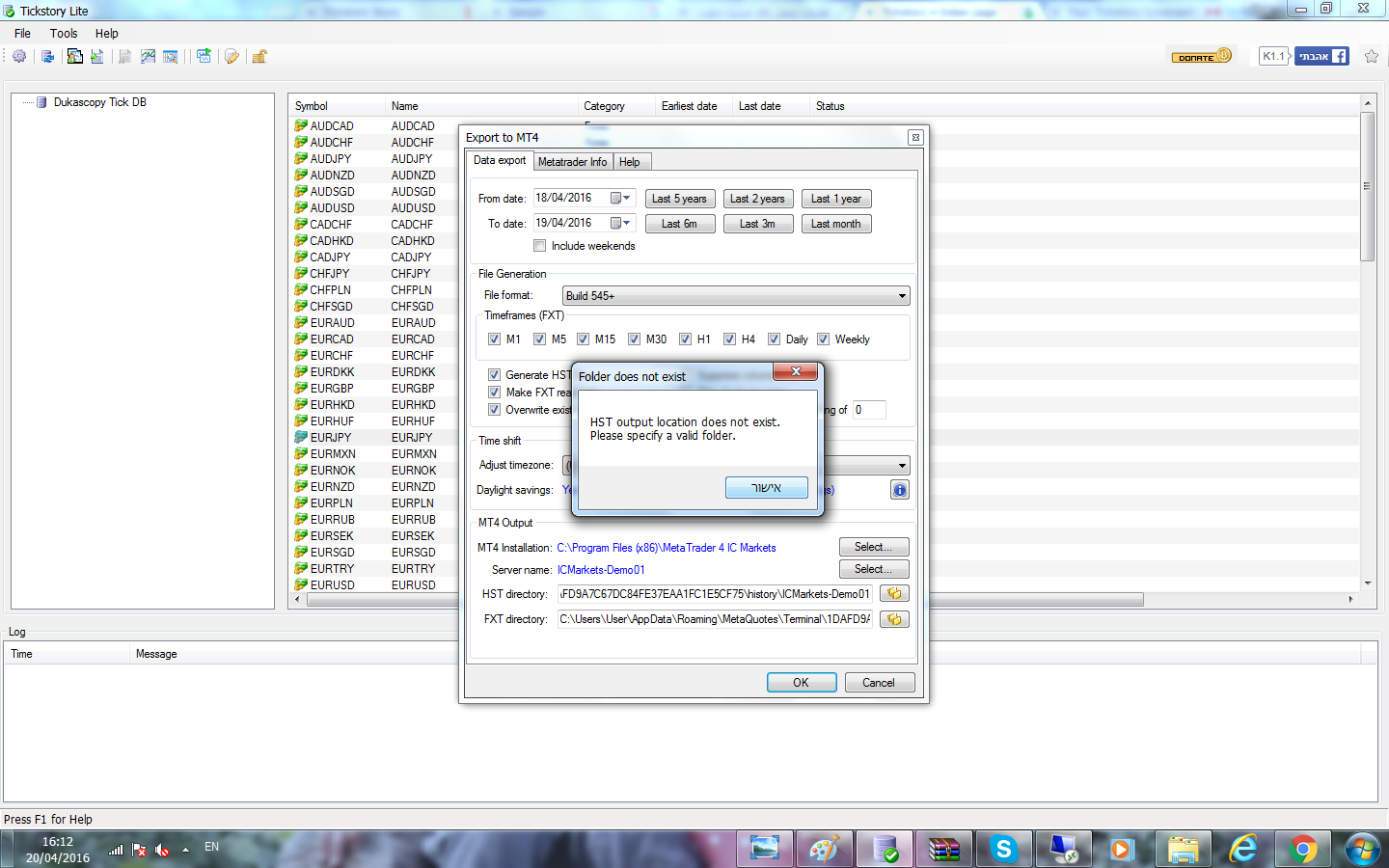
Task: Click the Last 6m button
Action: point(679,224)
